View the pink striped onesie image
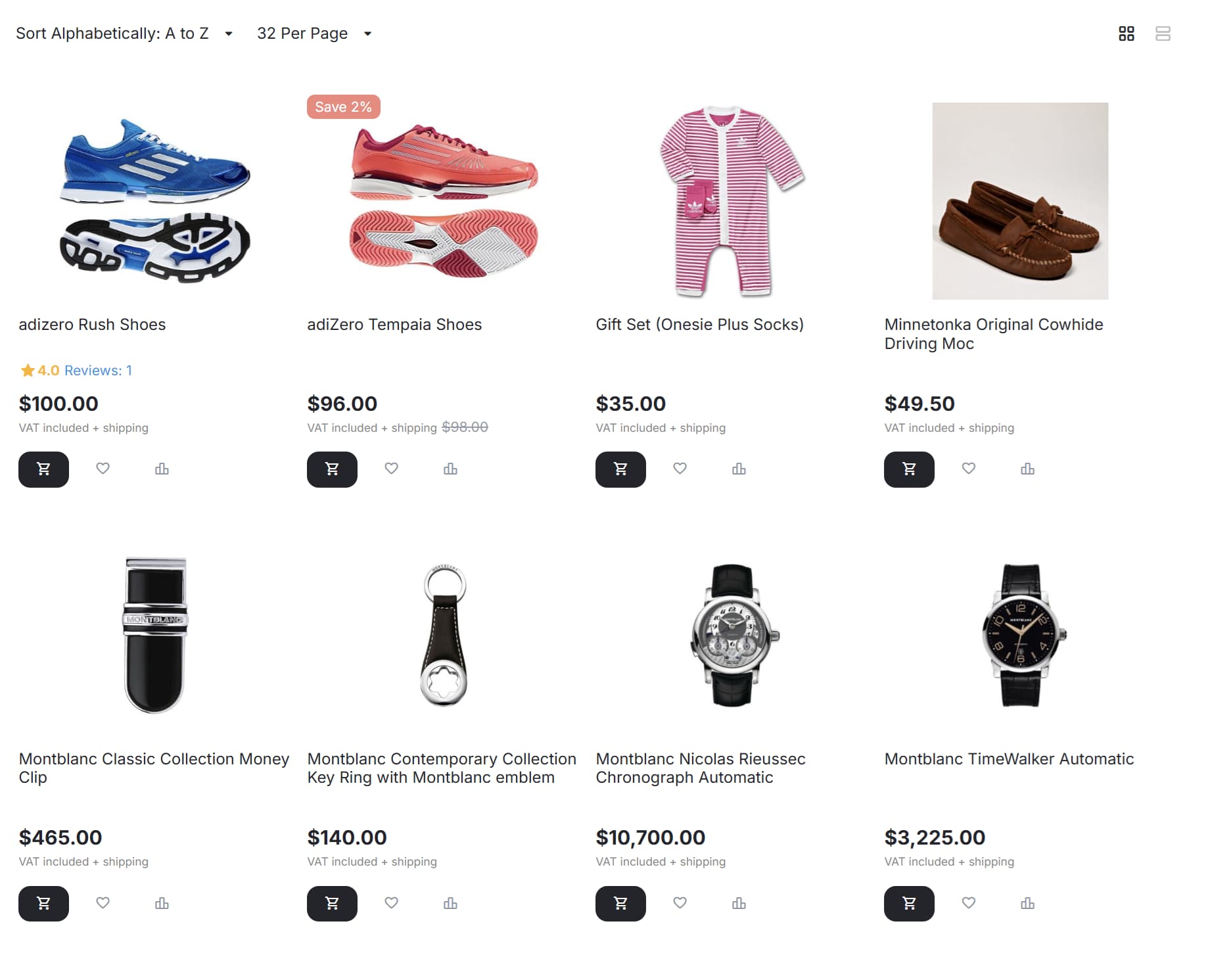This screenshot has height=980, width=1208. click(732, 200)
